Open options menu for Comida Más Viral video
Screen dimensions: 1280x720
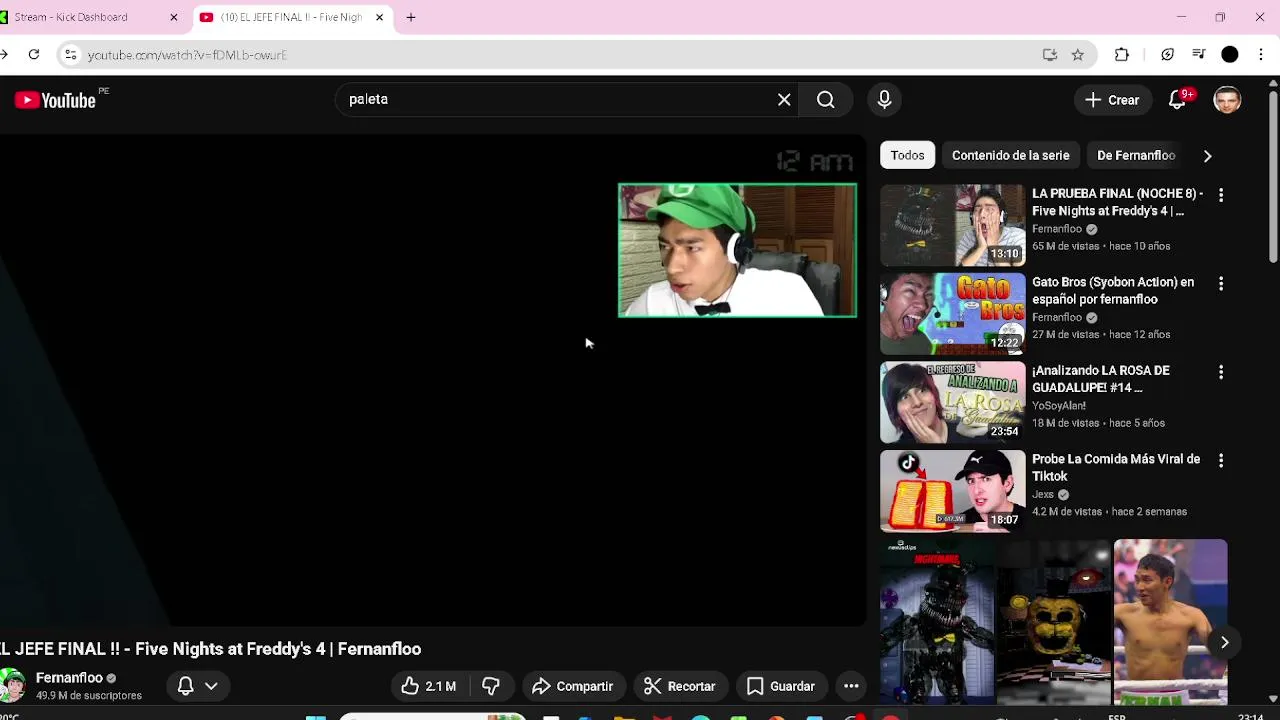pyautogui.click(x=1221, y=461)
